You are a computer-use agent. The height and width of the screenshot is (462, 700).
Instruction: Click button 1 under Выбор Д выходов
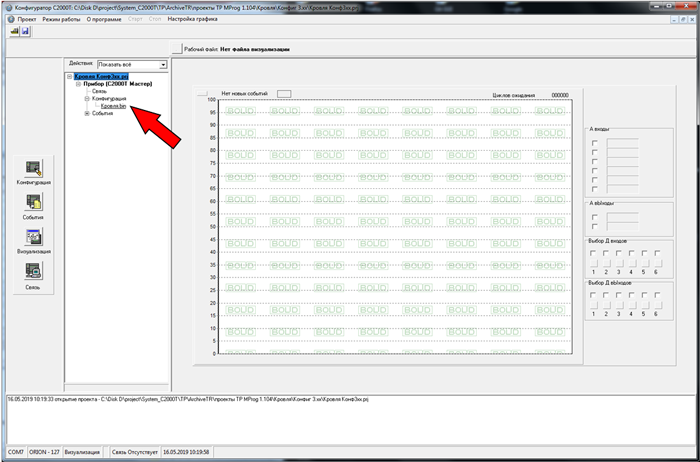point(595,306)
